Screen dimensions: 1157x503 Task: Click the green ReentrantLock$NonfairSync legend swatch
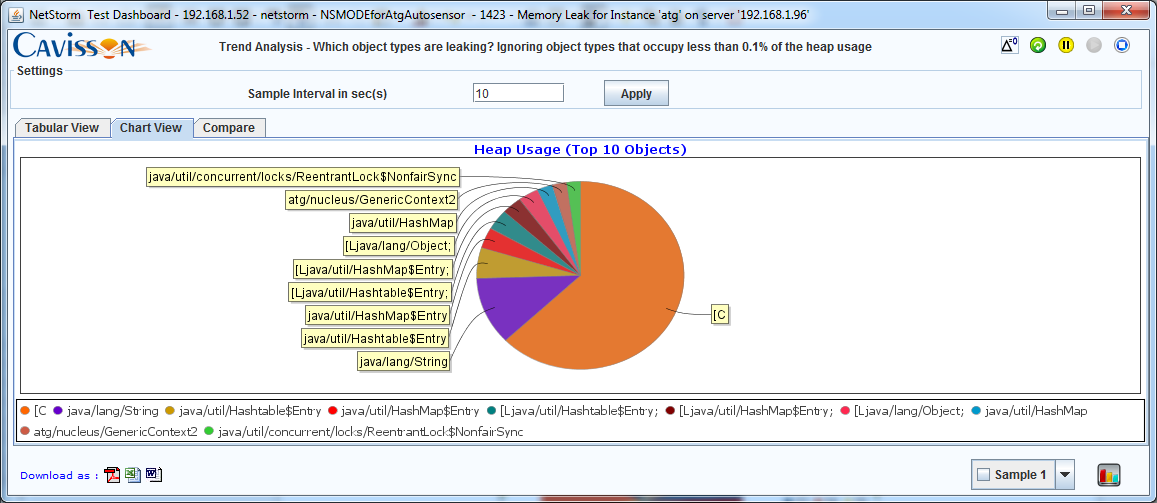(x=209, y=431)
